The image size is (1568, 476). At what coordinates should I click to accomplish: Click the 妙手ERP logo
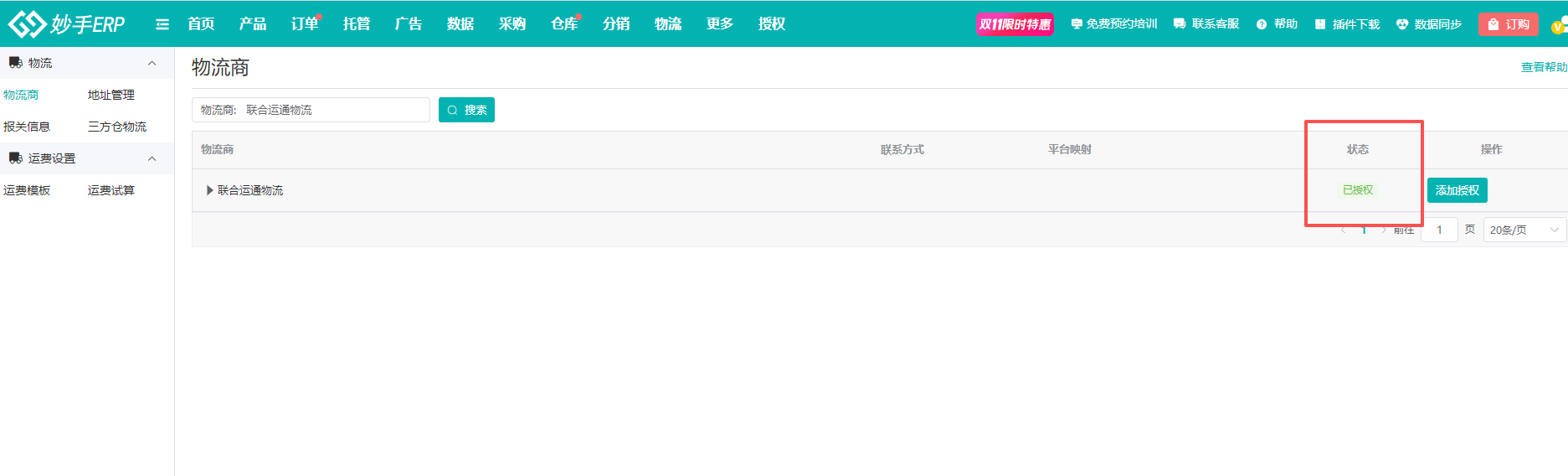(x=67, y=24)
